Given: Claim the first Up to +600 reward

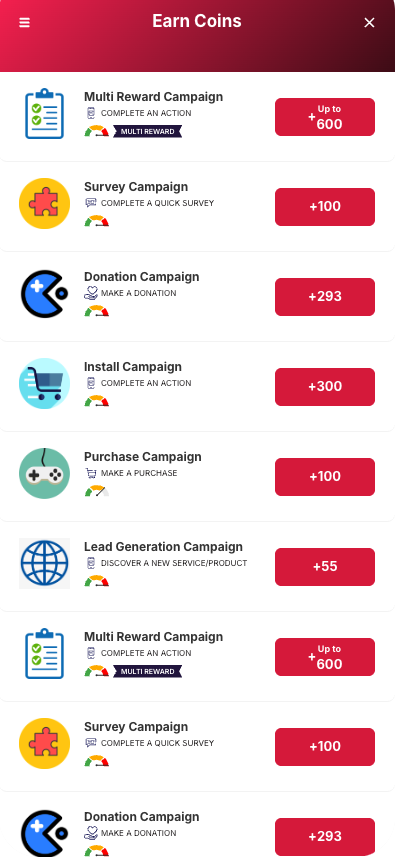Looking at the screenshot, I should click(325, 117).
